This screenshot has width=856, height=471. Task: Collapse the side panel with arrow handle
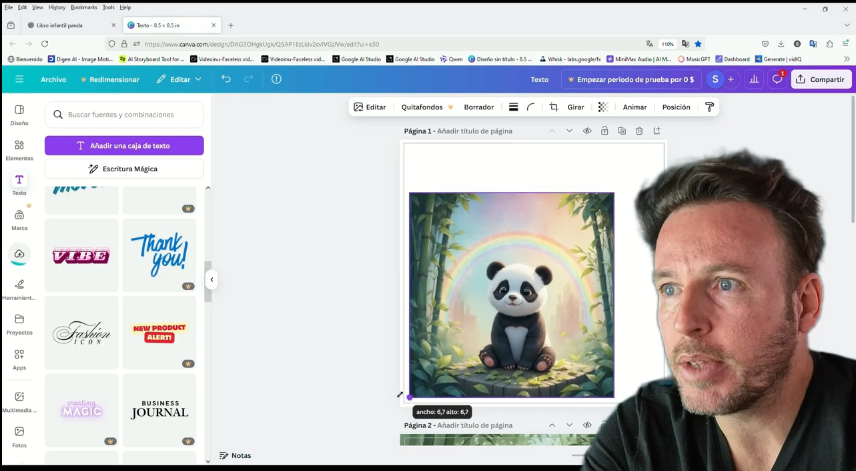click(x=212, y=279)
